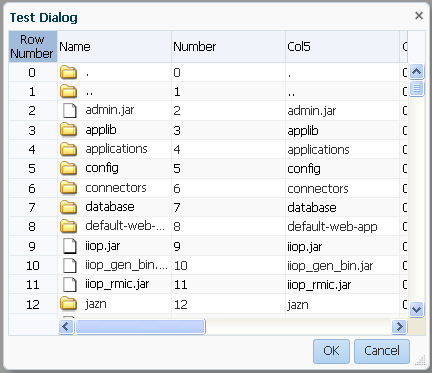Image resolution: width=432 pixels, height=373 pixels.
Task: Select database in Name column
Action: pyautogui.click(x=110, y=207)
